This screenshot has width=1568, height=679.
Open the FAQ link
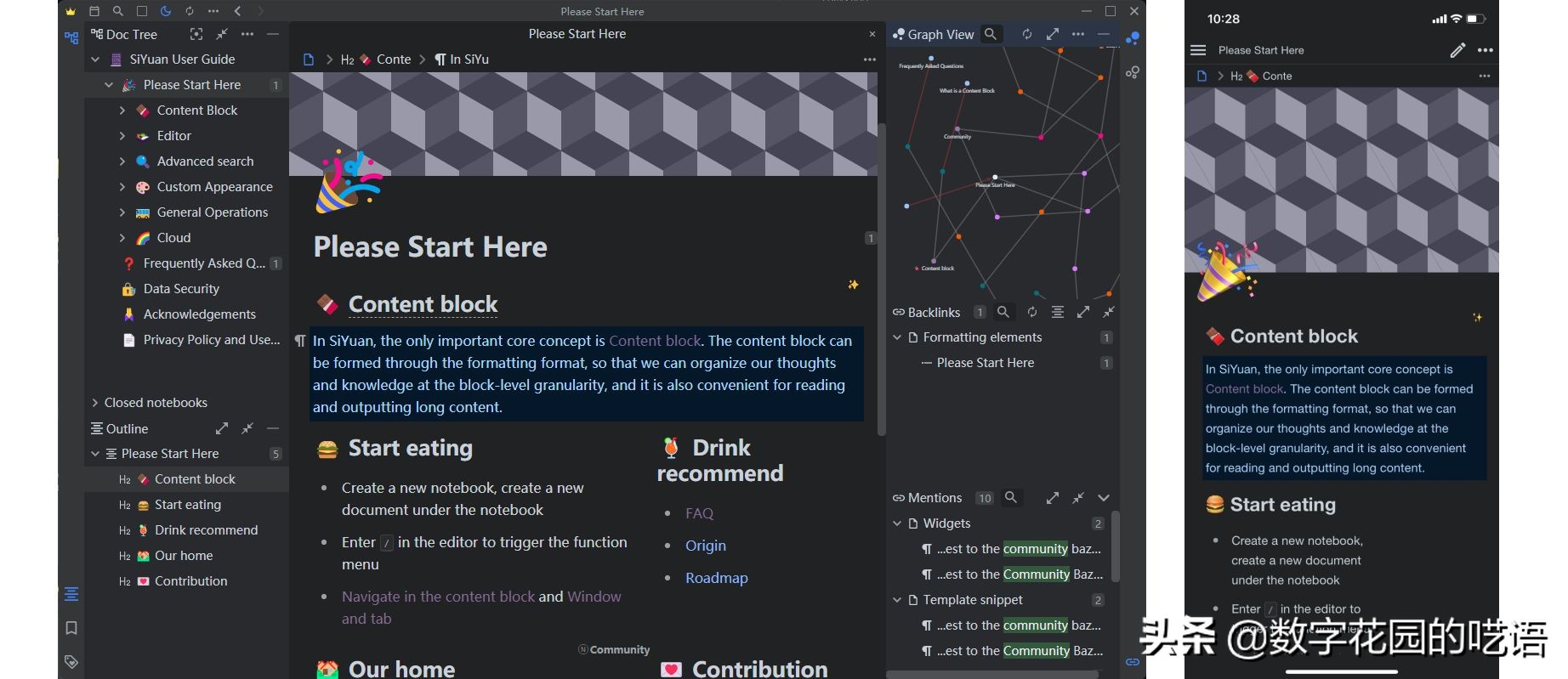click(699, 513)
